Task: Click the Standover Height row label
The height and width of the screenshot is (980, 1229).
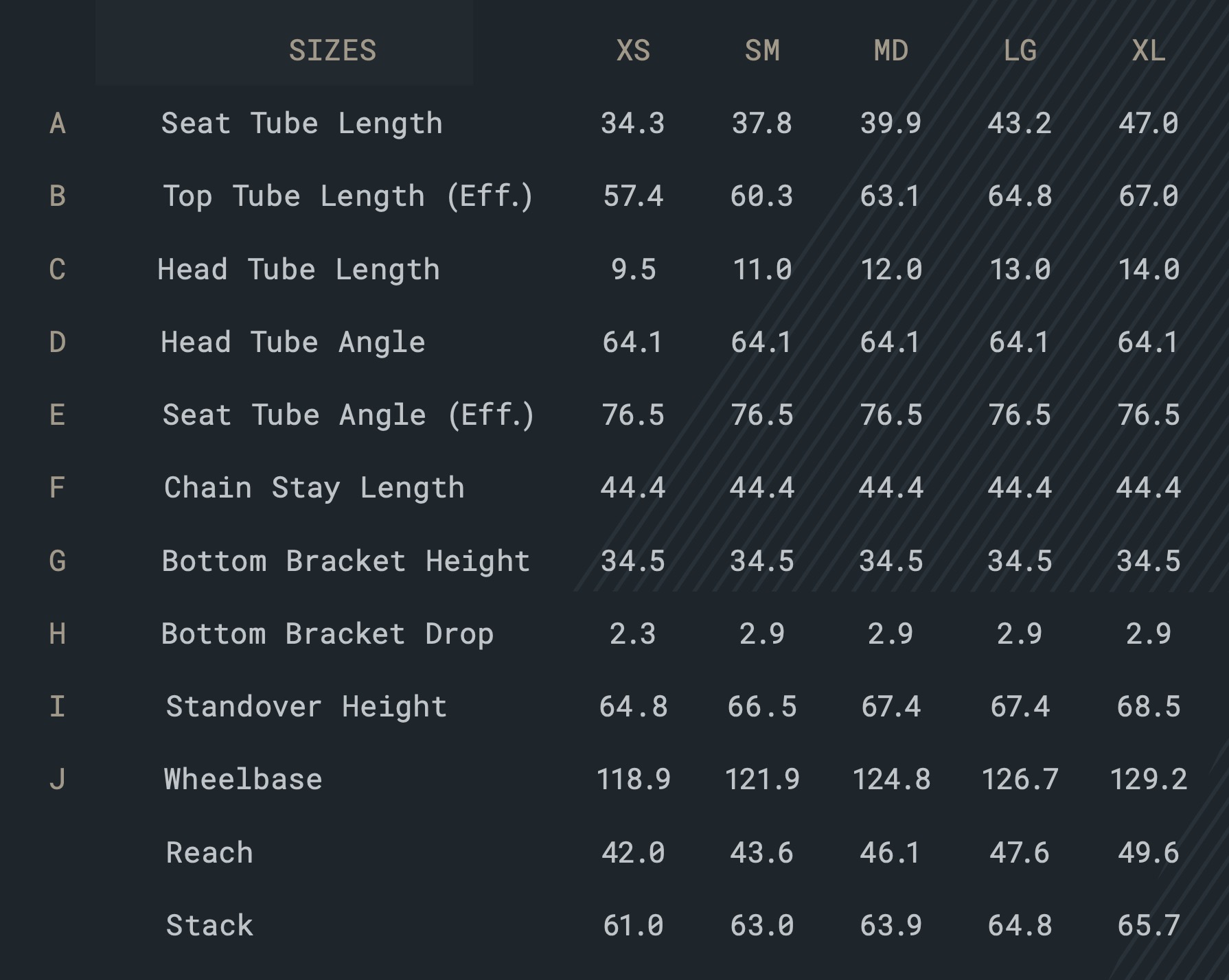Action: (x=306, y=706)
